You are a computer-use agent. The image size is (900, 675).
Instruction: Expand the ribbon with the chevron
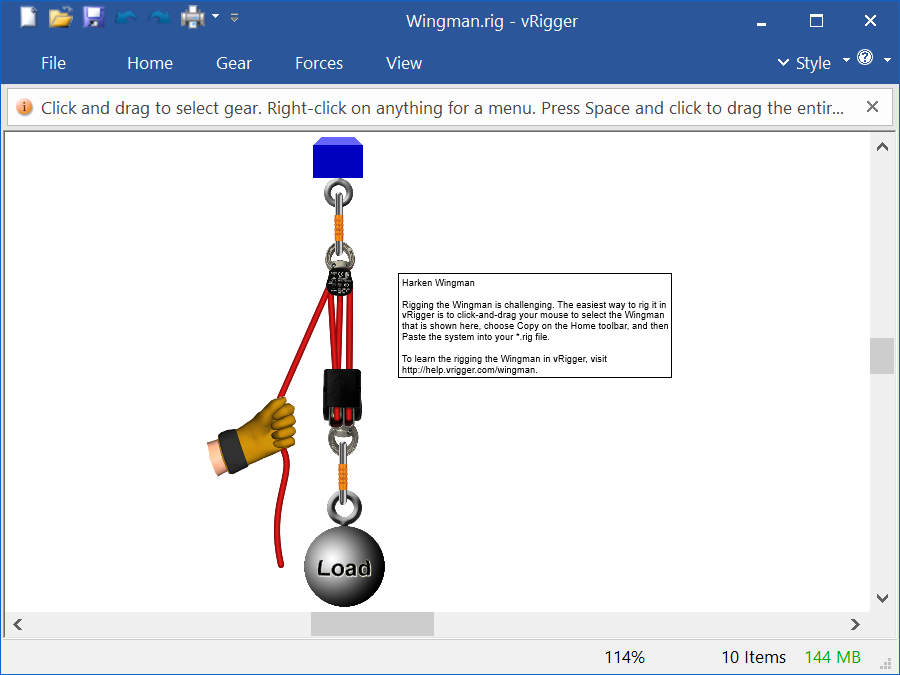(783, 63)
